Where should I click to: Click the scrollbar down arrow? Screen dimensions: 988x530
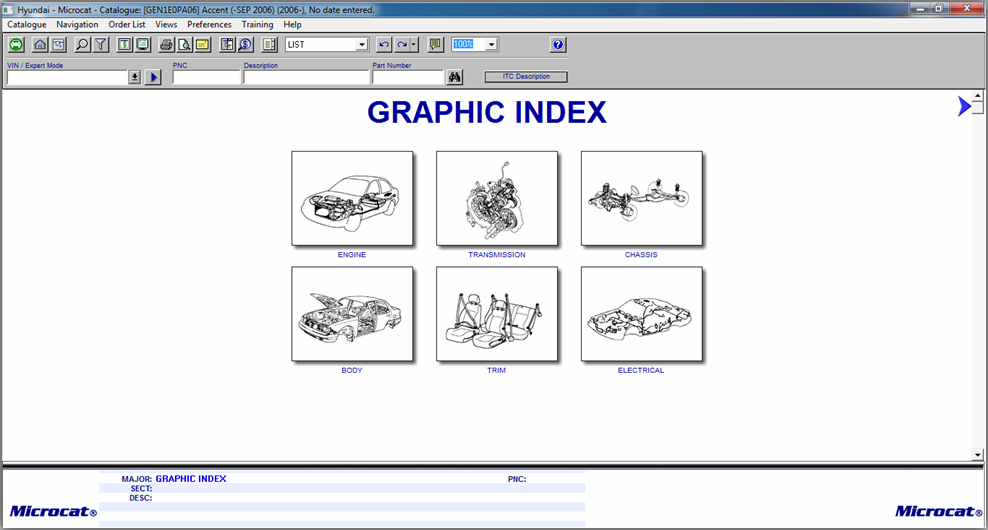pos(977,454)
